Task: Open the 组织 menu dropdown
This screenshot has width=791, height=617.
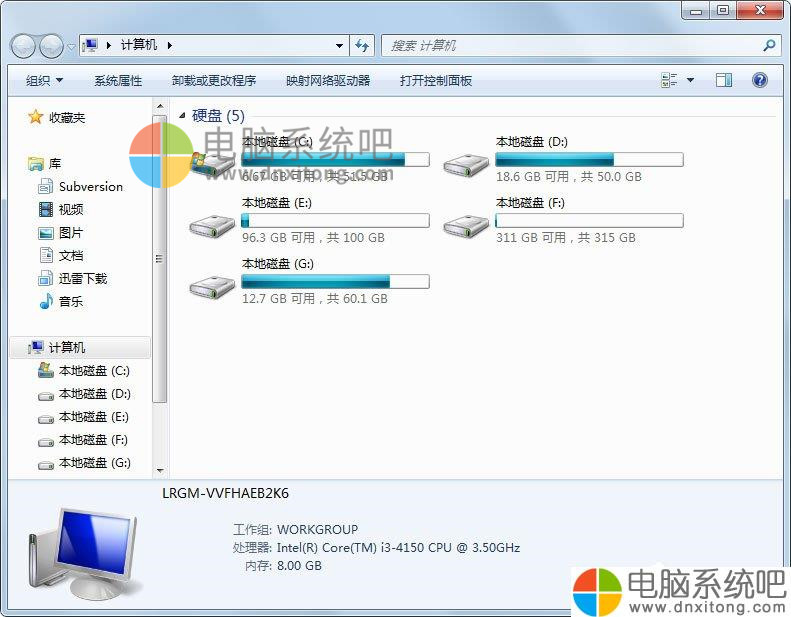Action: point(44,81)
